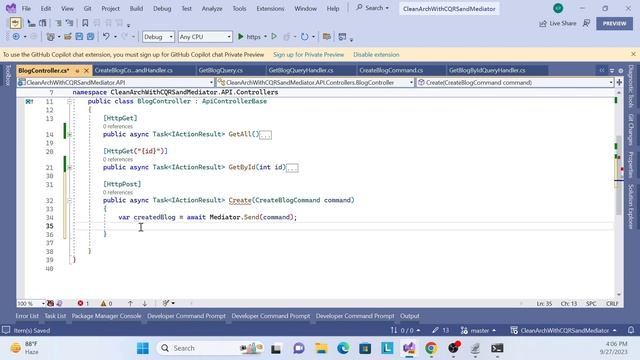Close the BlogController.cs tab

86,71
